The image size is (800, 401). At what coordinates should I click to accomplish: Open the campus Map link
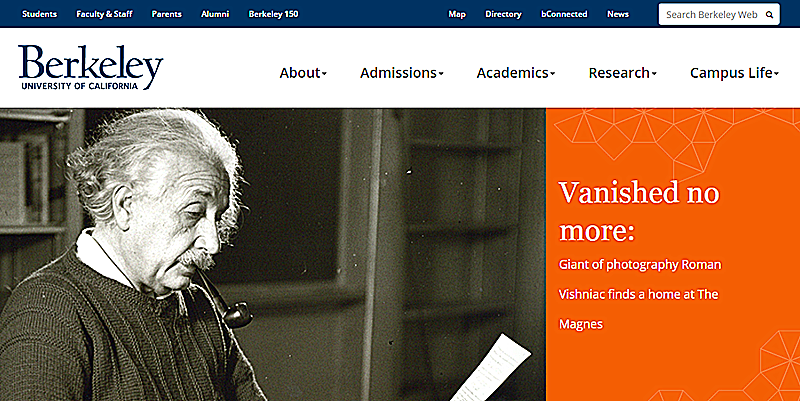pyautogui.click(x=457, y=14)
